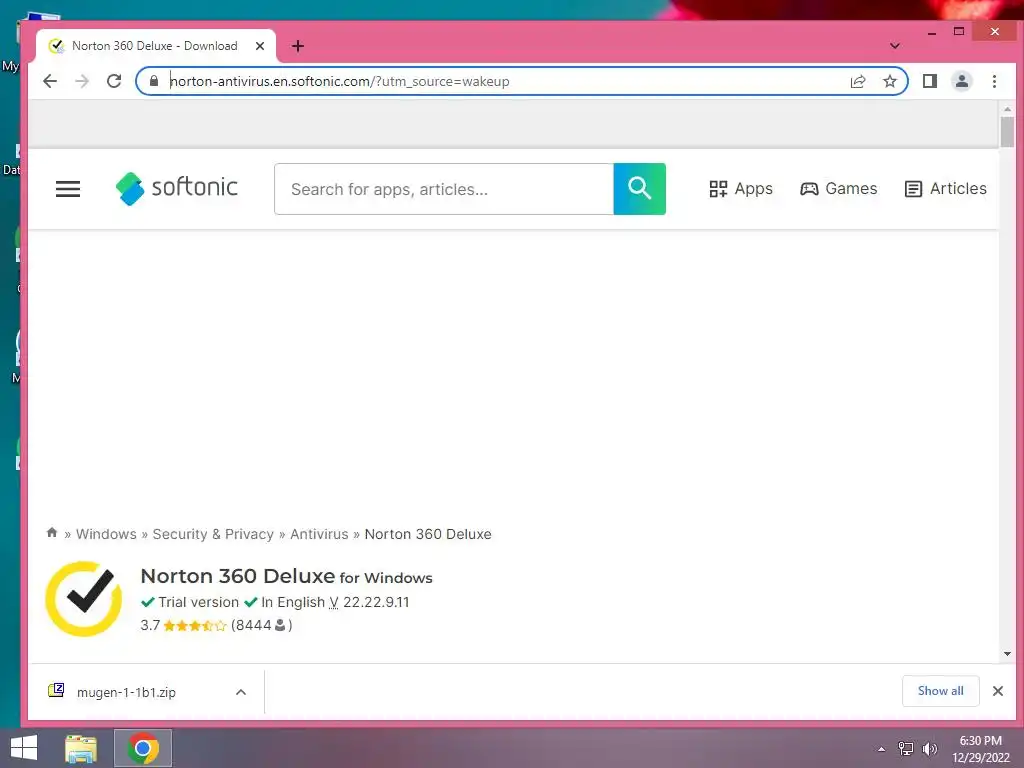Open the network tray icon
The height and width of the screenshot is (768, 1024).
click(906, 749)
